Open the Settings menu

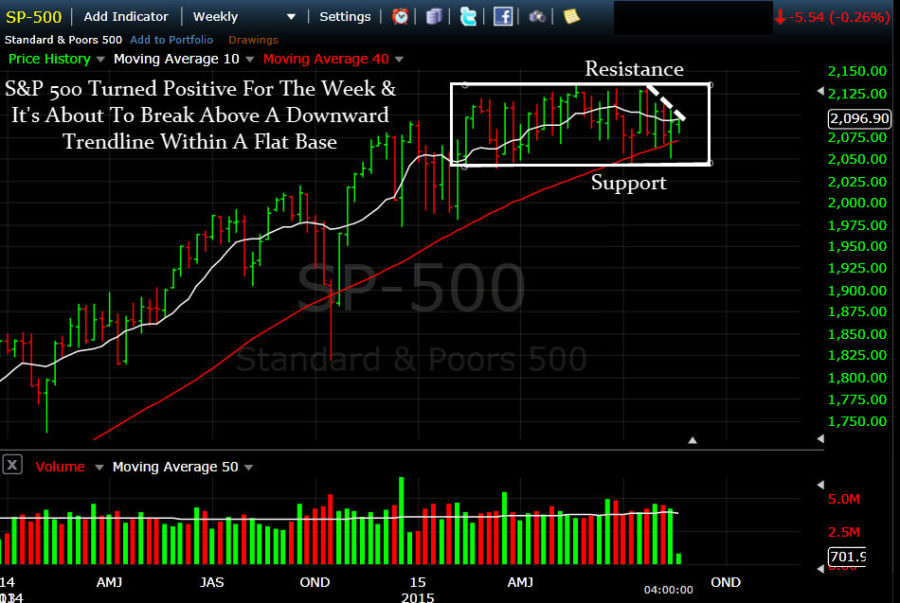point(345,17)
